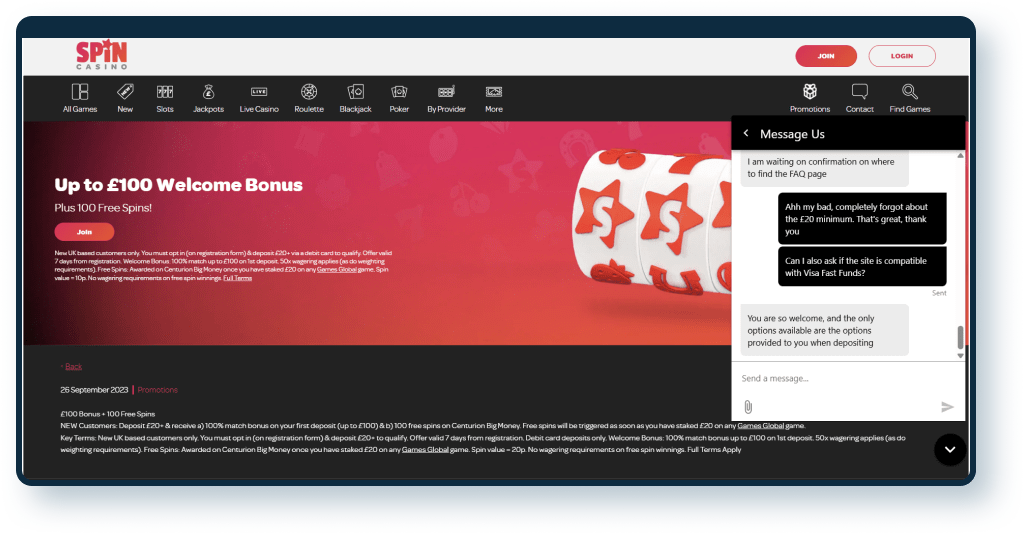
Task: Click the 'Message Us' chat title
Action: (x=792, y=134)
